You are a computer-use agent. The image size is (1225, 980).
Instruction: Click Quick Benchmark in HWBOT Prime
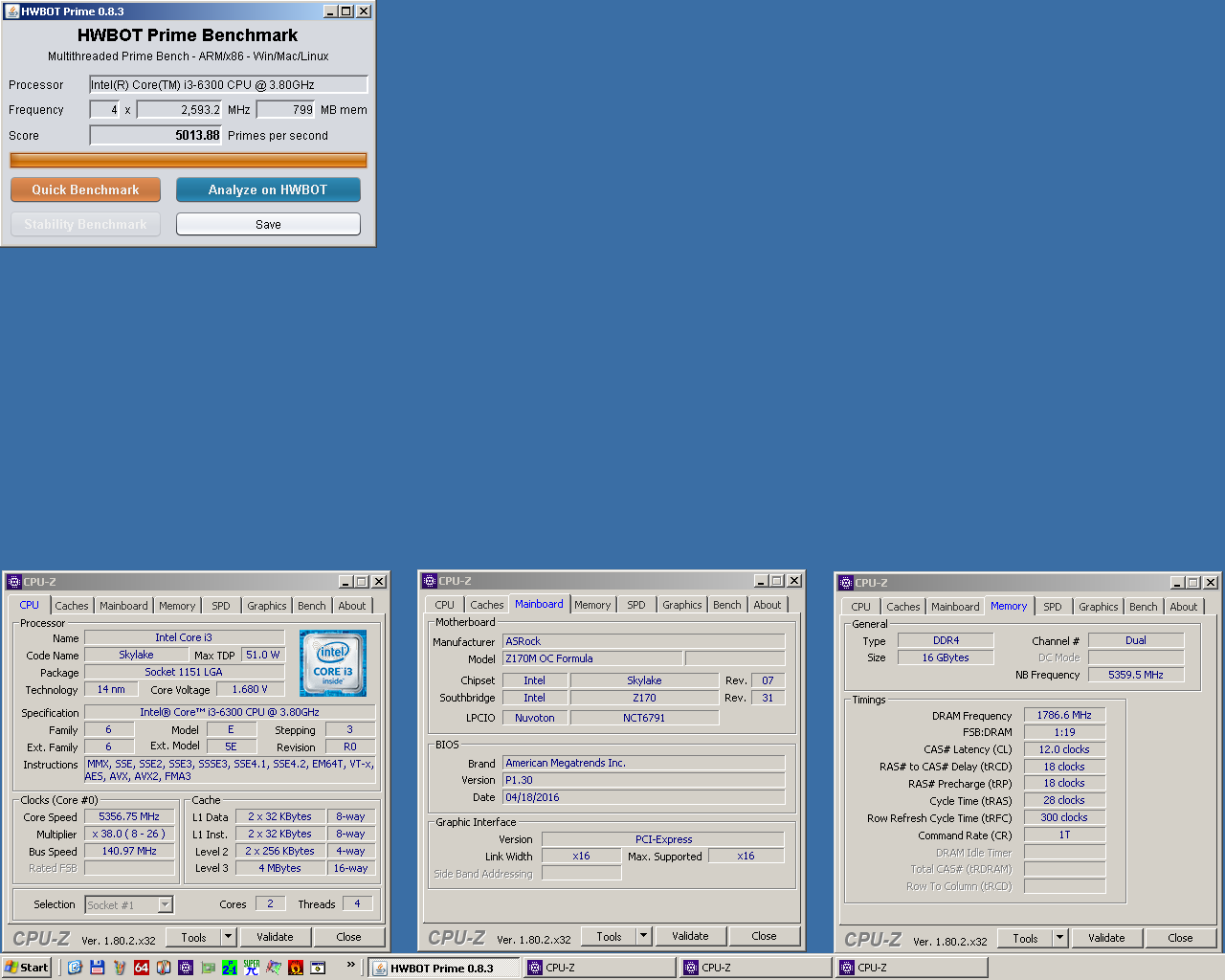[85, 189]
